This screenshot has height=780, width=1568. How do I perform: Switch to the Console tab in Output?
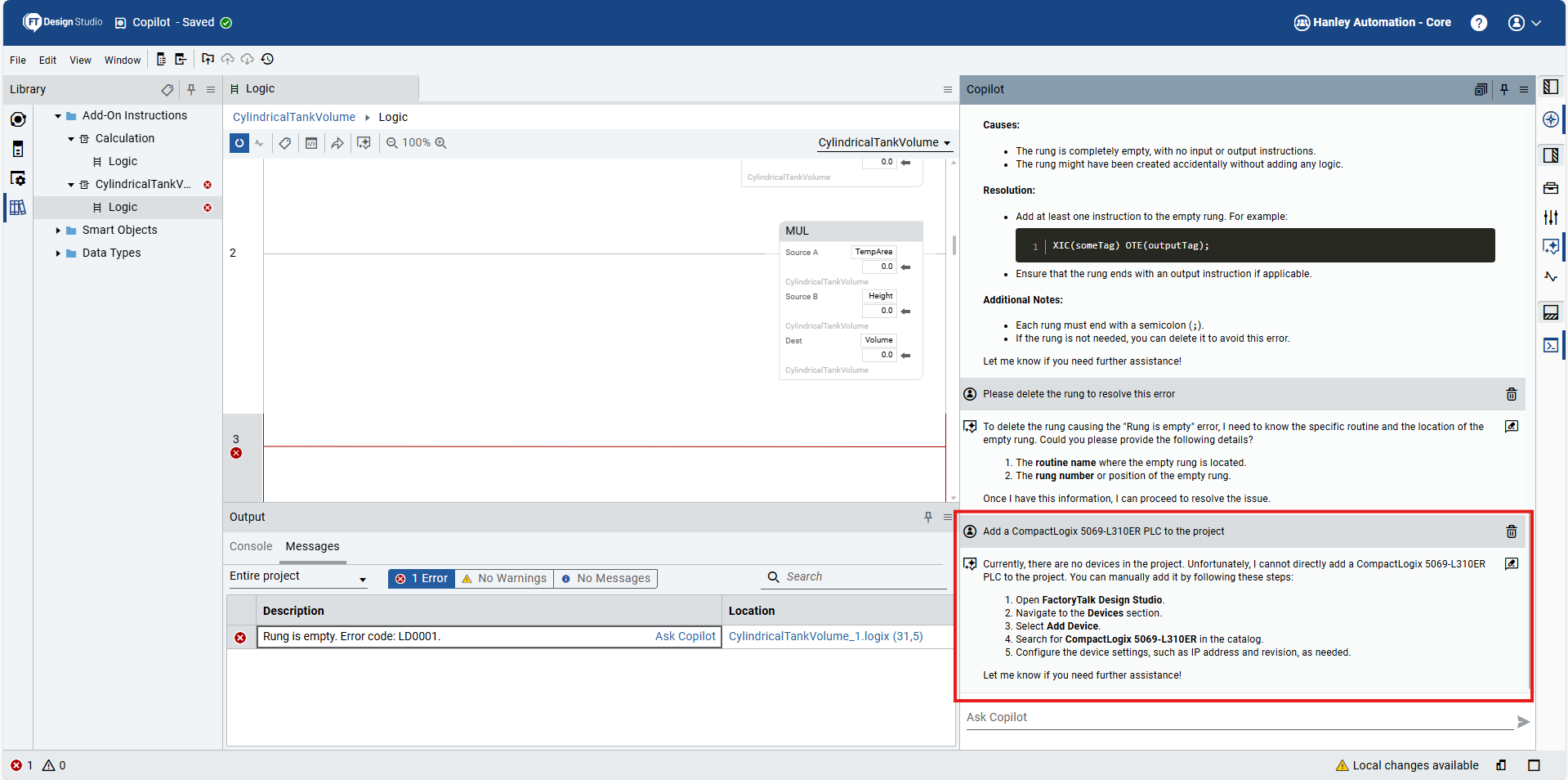coord(251,546)
